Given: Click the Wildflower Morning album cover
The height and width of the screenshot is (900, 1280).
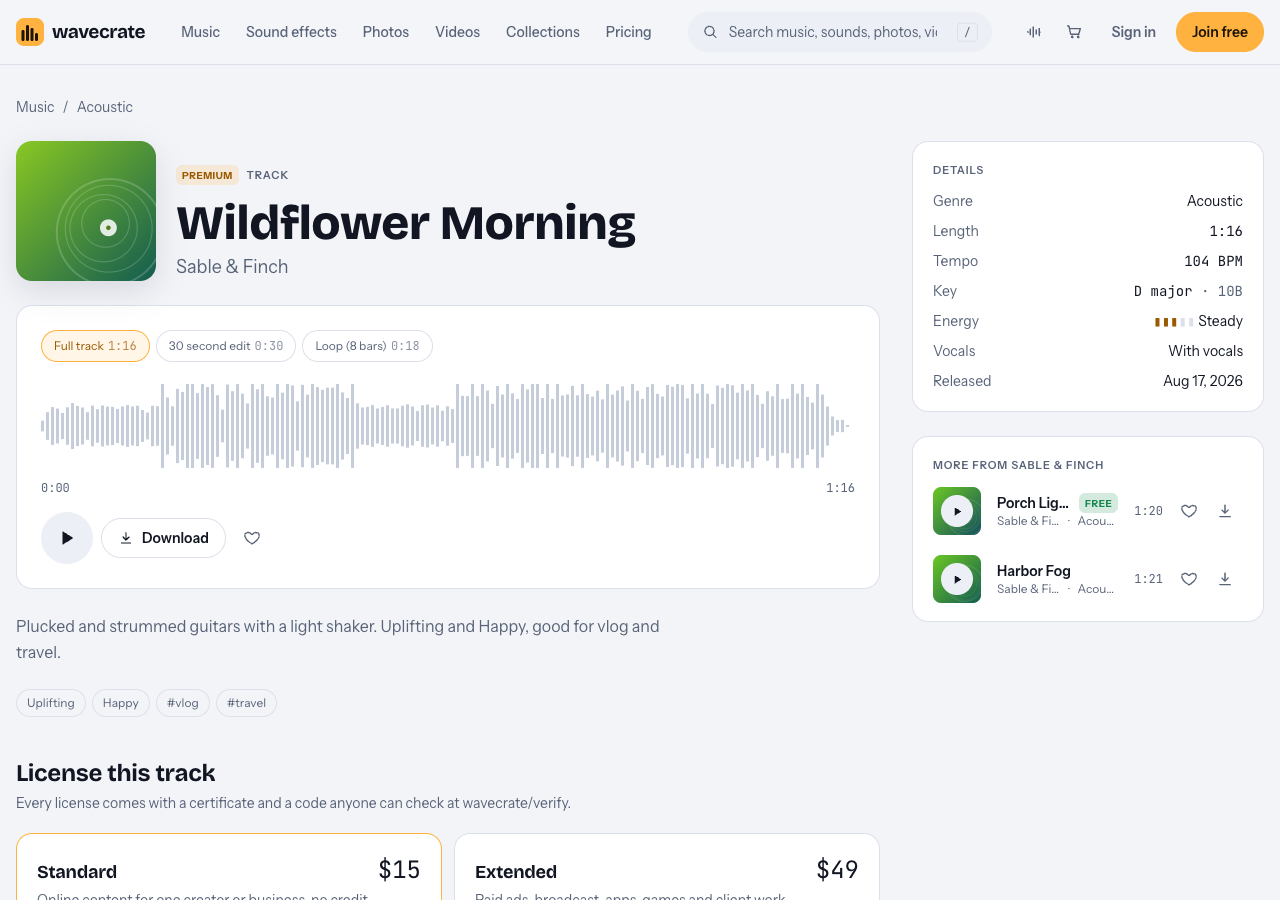Looking at the screenshot, I should tap(86, 211).
